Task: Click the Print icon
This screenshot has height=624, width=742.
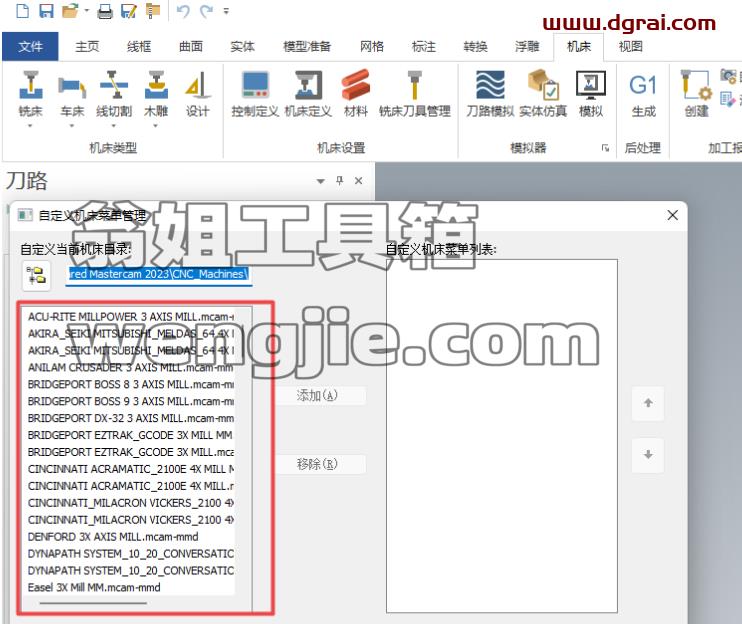Action: point(105,10)
